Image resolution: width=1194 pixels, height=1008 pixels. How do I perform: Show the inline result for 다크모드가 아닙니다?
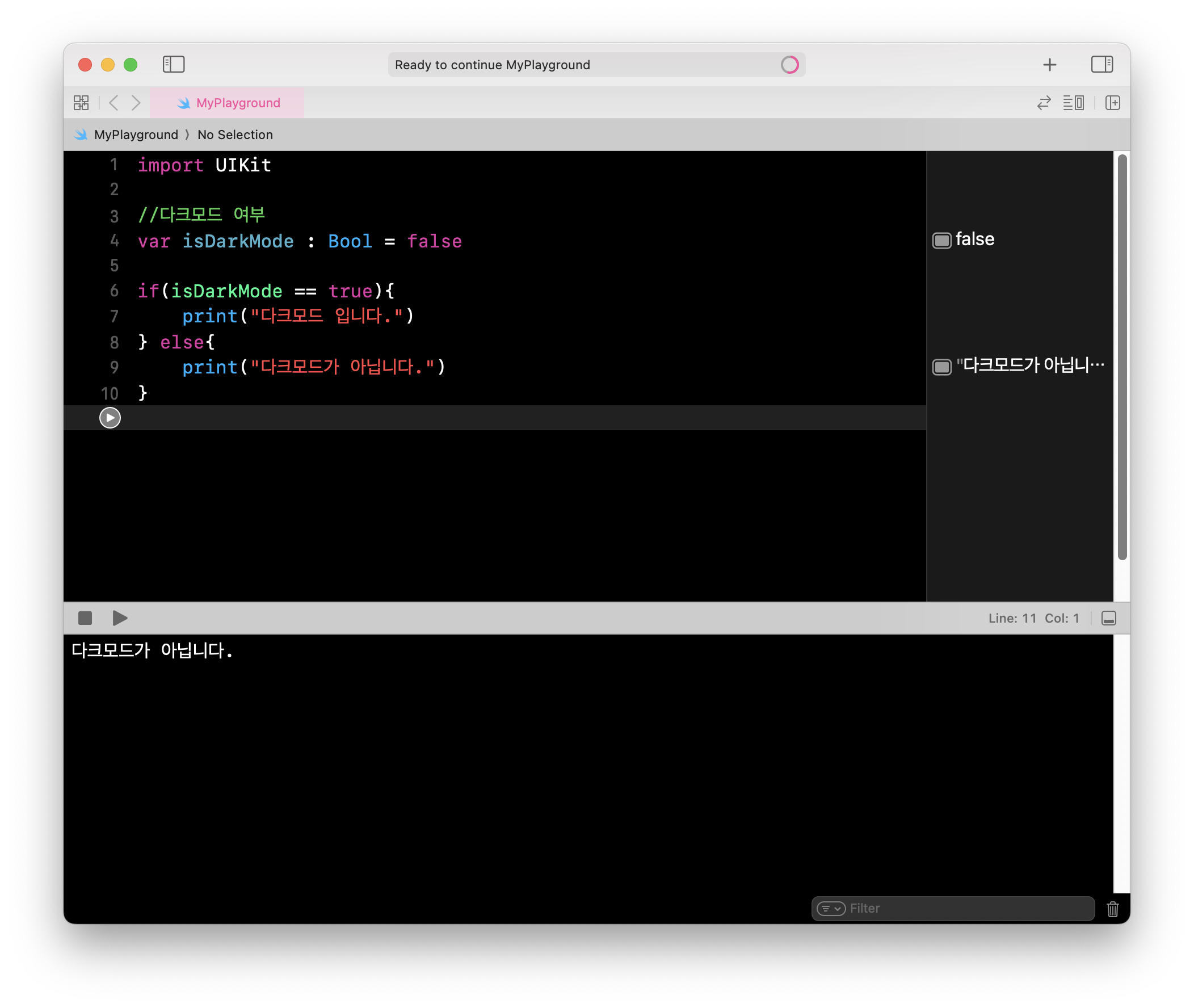coord(941,367)
